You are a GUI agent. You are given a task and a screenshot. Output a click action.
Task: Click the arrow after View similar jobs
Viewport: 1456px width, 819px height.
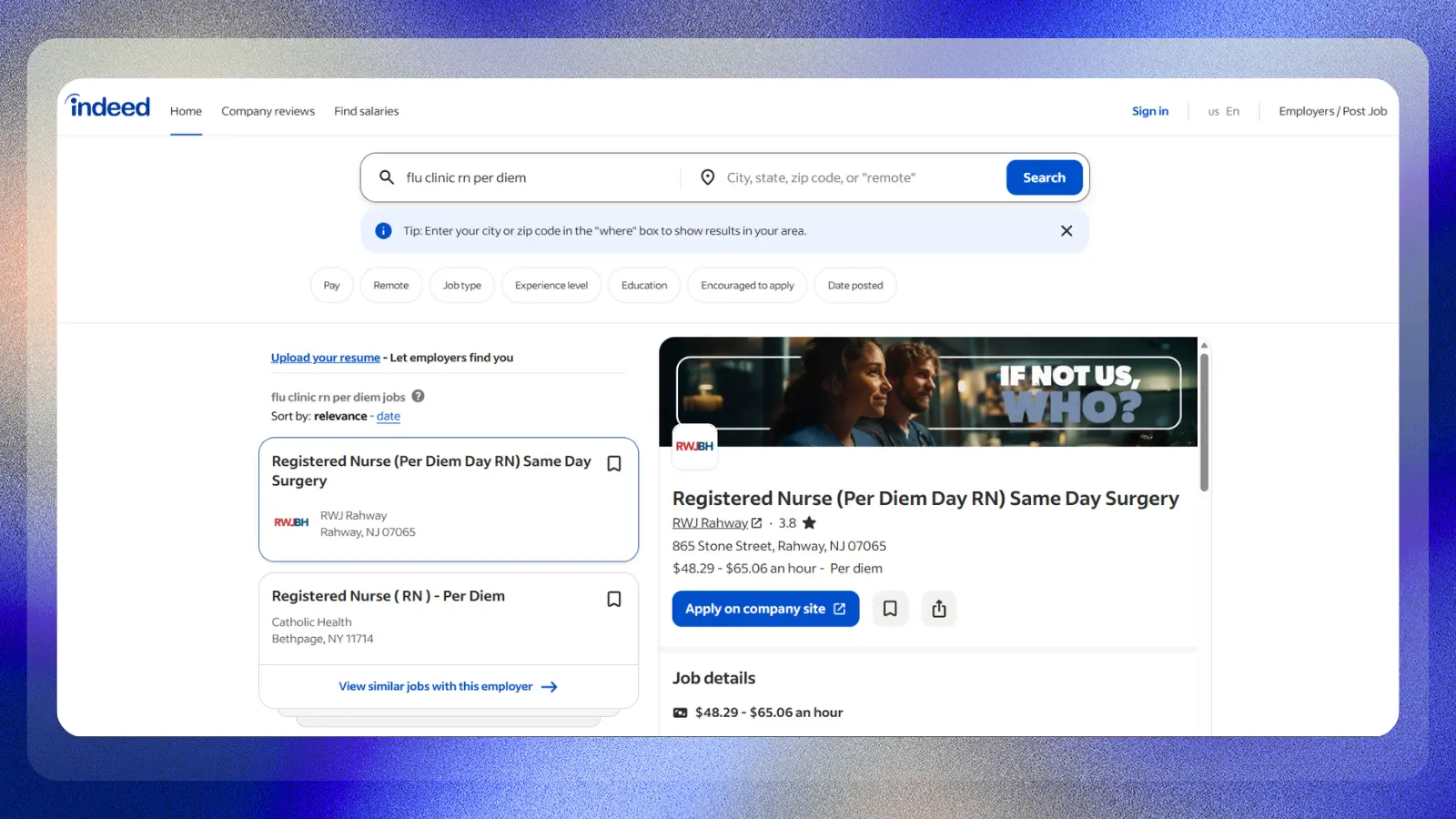(550, 687)
